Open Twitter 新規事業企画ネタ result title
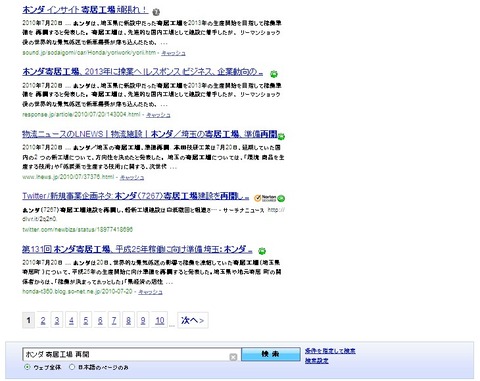Viewport: 480px width, 381px height. tap(136, 196)
